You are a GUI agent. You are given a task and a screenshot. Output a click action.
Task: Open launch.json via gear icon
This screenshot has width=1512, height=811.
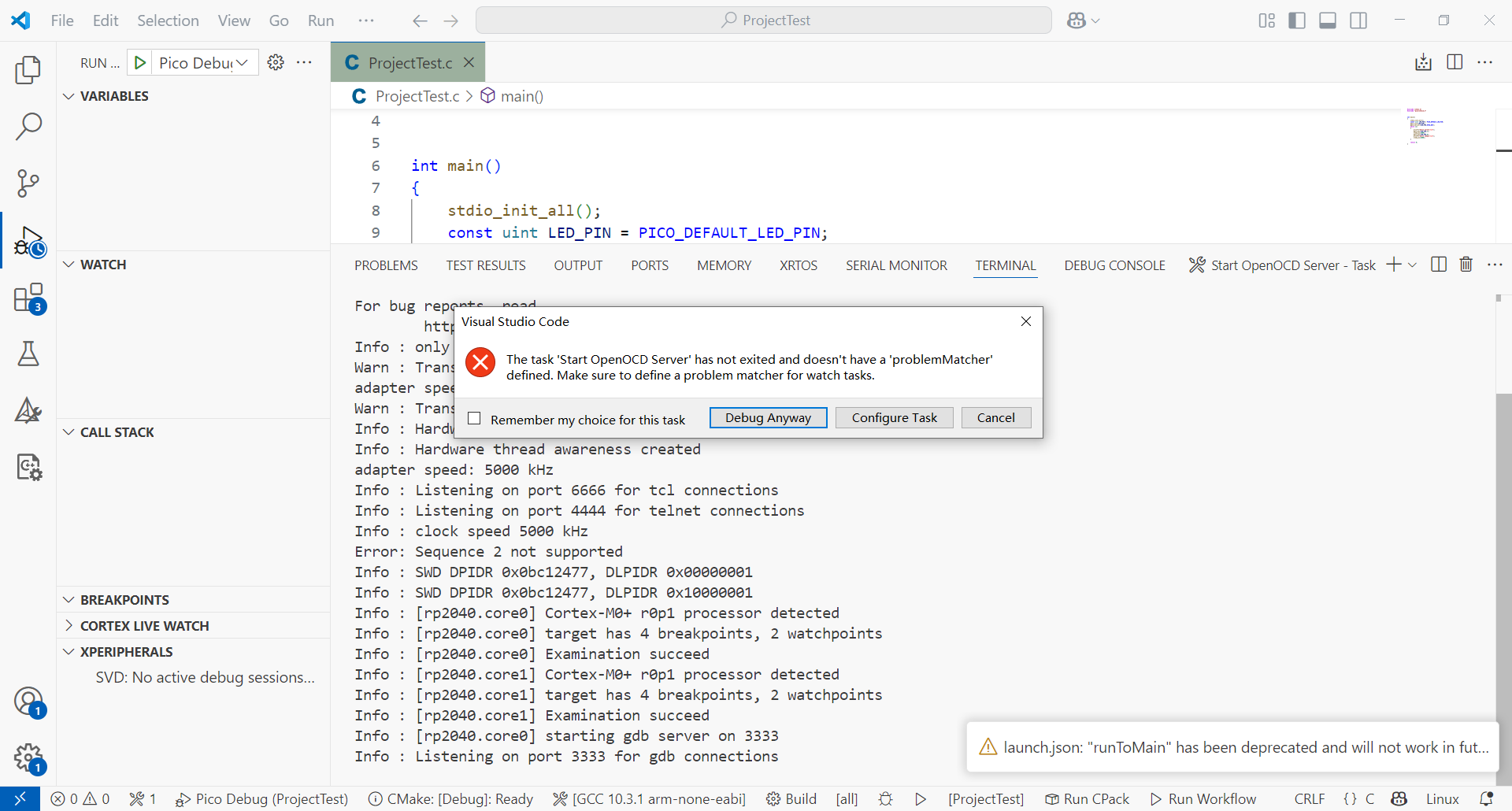(x=276, y=62)
